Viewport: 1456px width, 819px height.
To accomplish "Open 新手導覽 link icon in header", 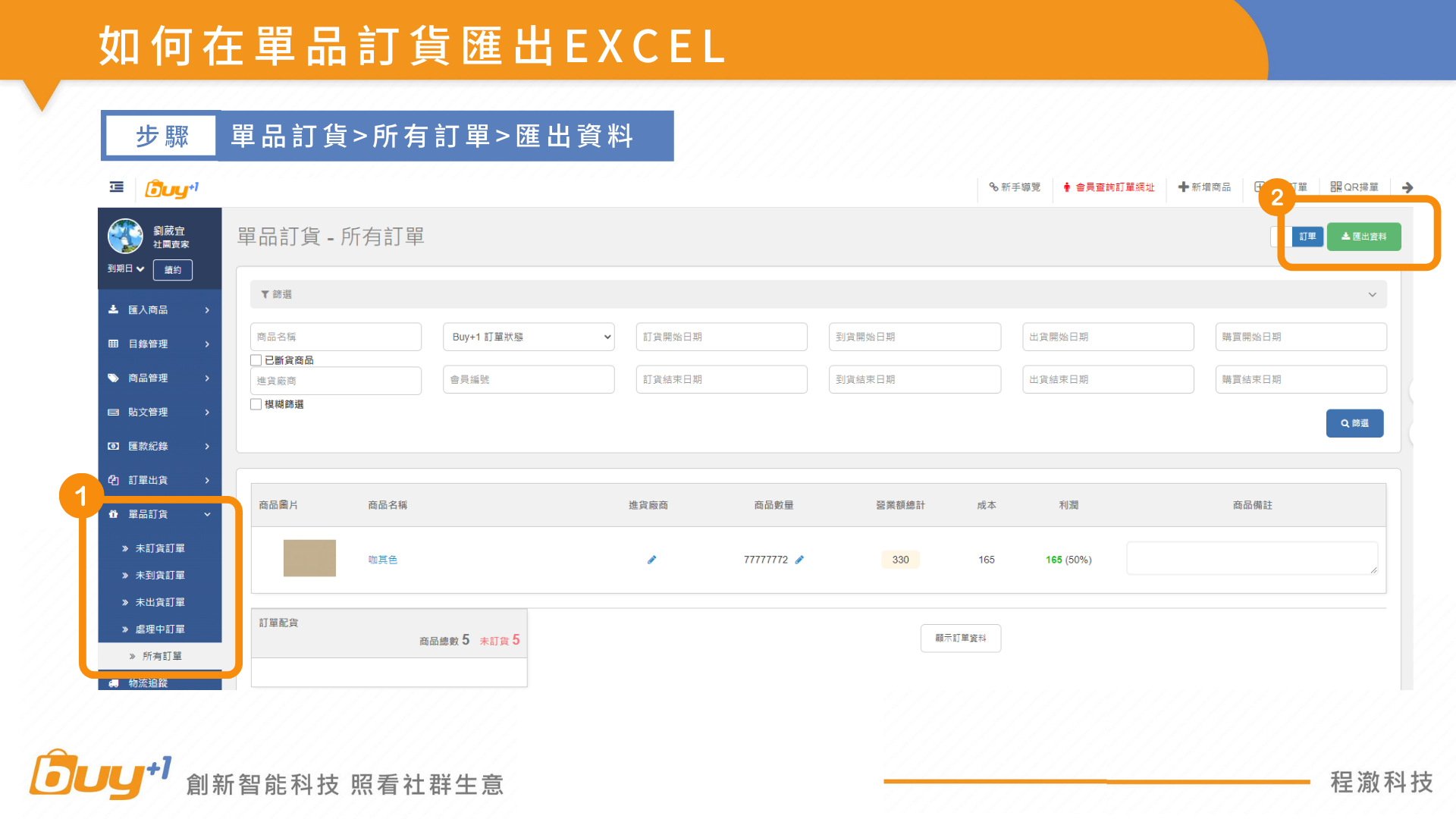I will [993, 187].
